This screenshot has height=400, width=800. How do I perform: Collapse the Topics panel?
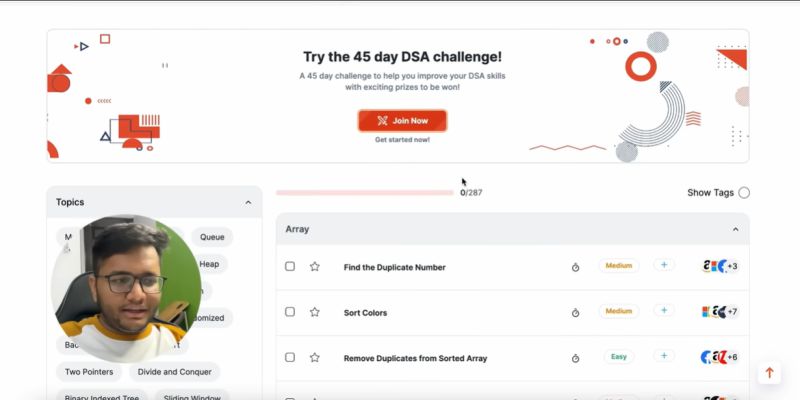click(x=248, y=203)
